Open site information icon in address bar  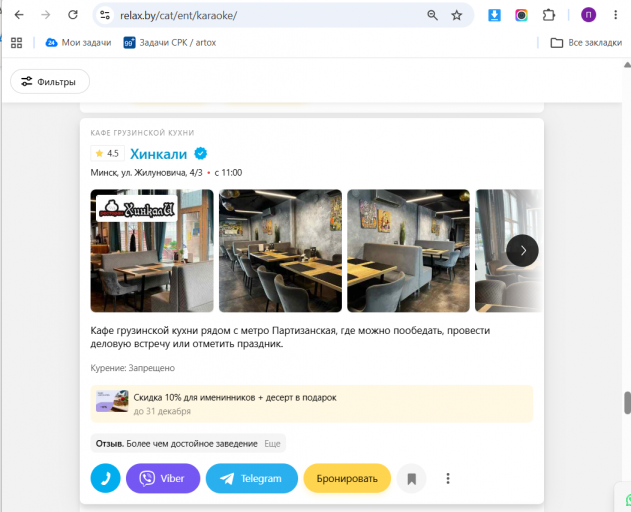[x=105, y=15]
